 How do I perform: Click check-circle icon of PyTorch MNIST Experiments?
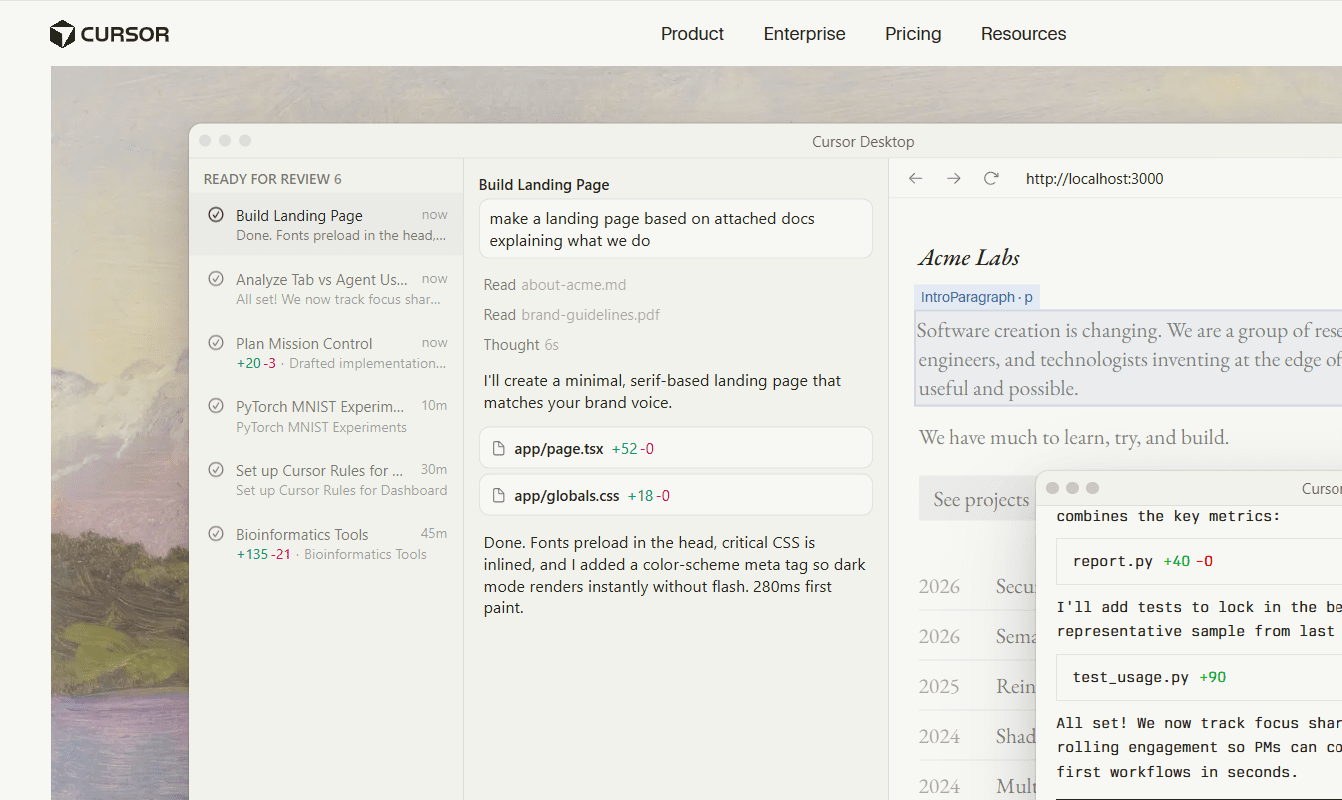[215, 406]
